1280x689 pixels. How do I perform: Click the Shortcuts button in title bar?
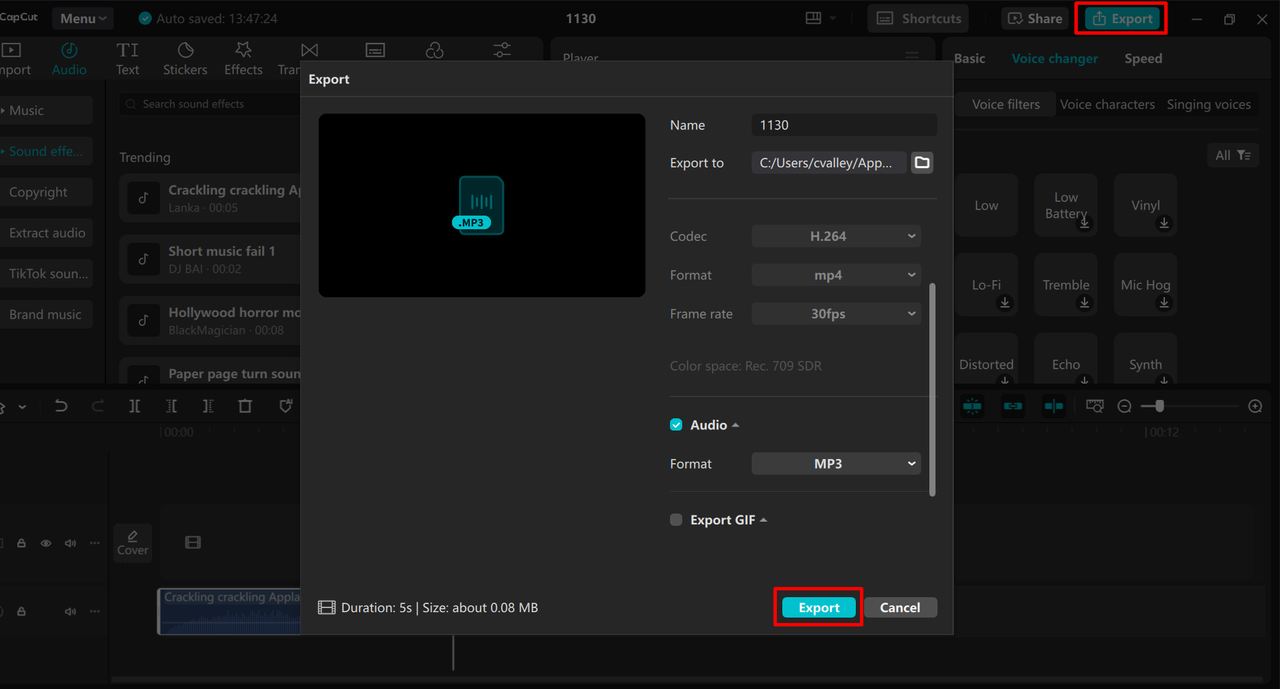920,18
